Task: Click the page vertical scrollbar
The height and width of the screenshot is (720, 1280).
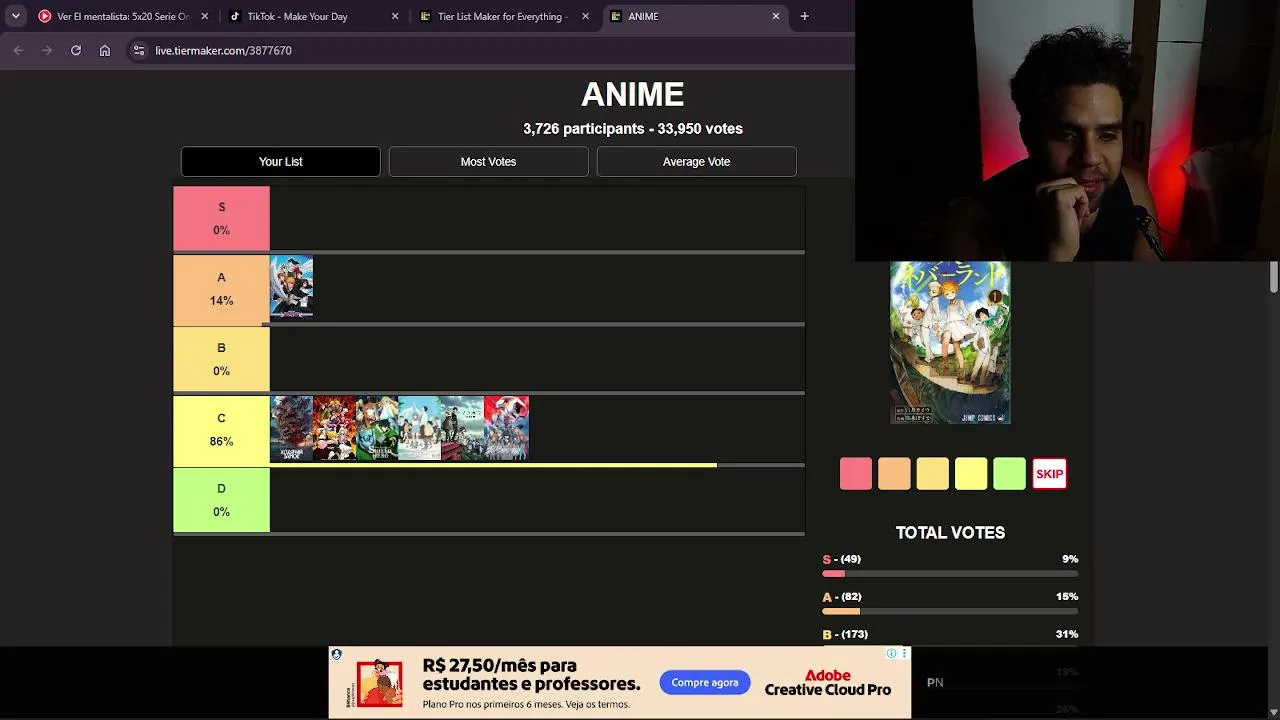Action: pos(1274,275)
